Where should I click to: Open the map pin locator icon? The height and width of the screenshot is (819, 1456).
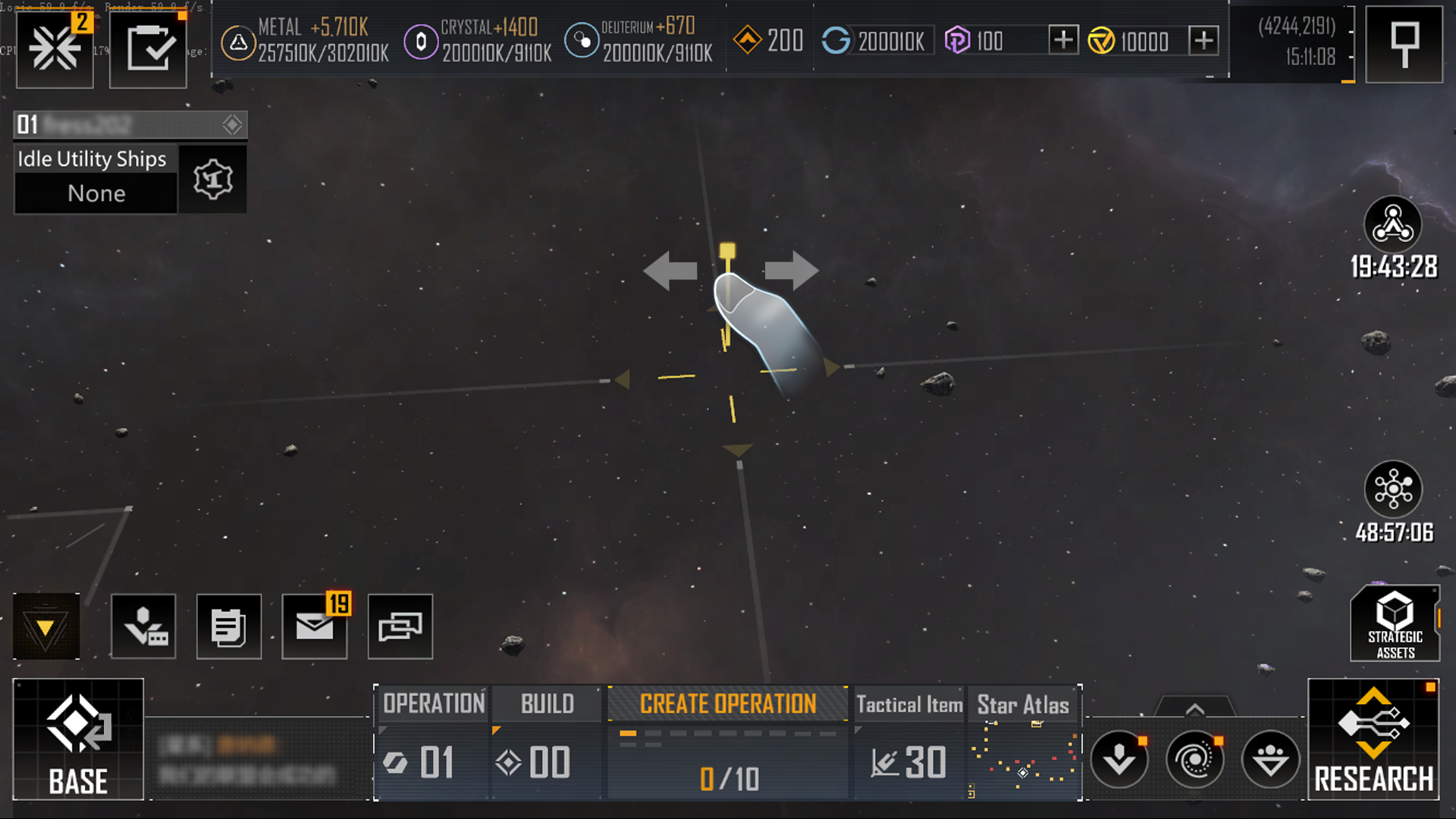tap(1404, 44)
